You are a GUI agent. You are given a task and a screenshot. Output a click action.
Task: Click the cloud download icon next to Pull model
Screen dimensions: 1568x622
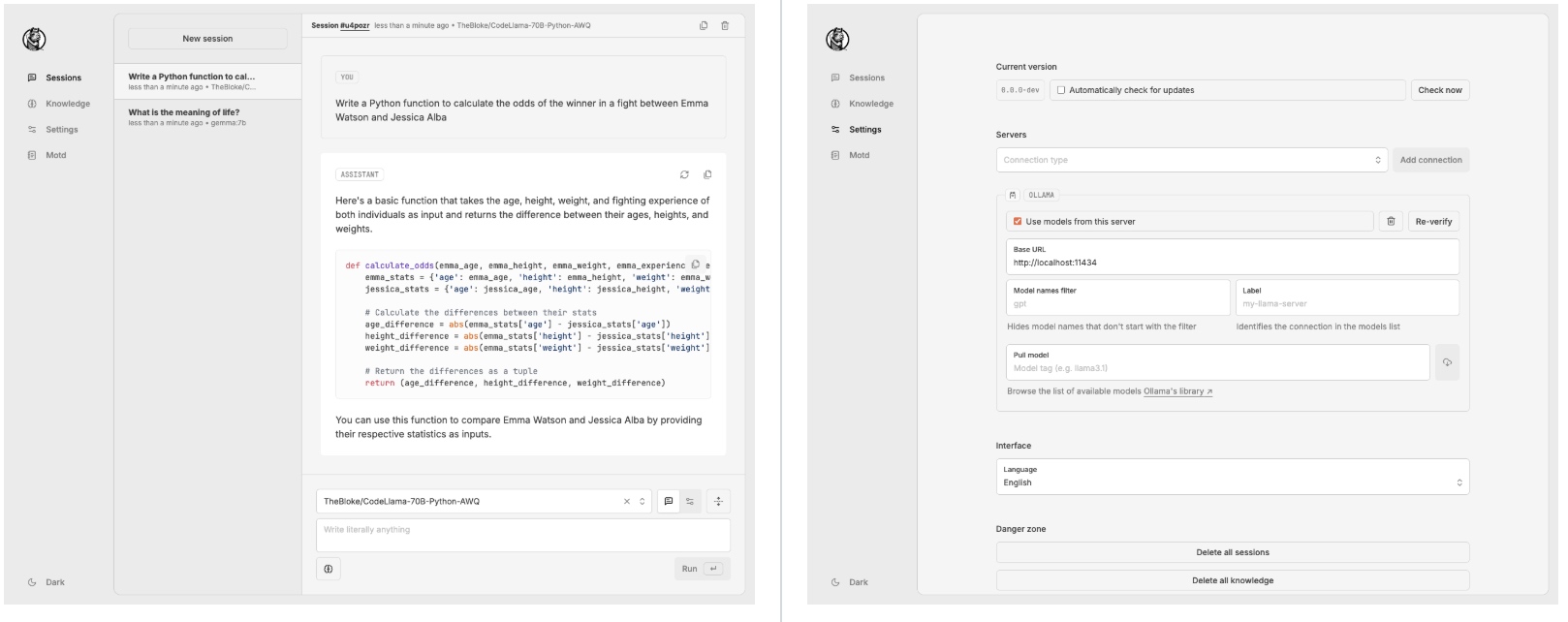(x=1447, y=362)
